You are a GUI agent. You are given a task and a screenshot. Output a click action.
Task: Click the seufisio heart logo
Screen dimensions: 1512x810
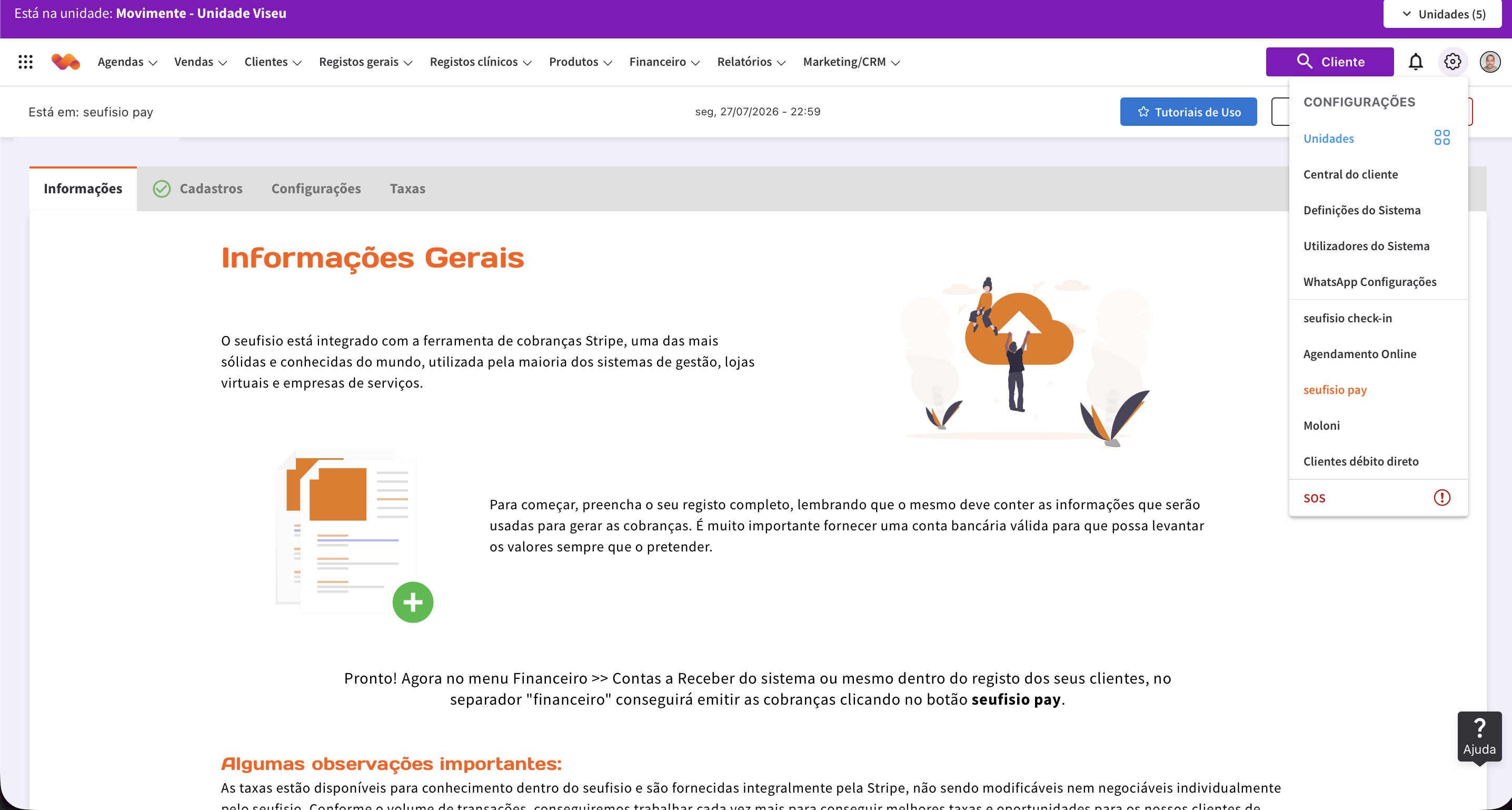pyautogui.click(x=66, y=62)
